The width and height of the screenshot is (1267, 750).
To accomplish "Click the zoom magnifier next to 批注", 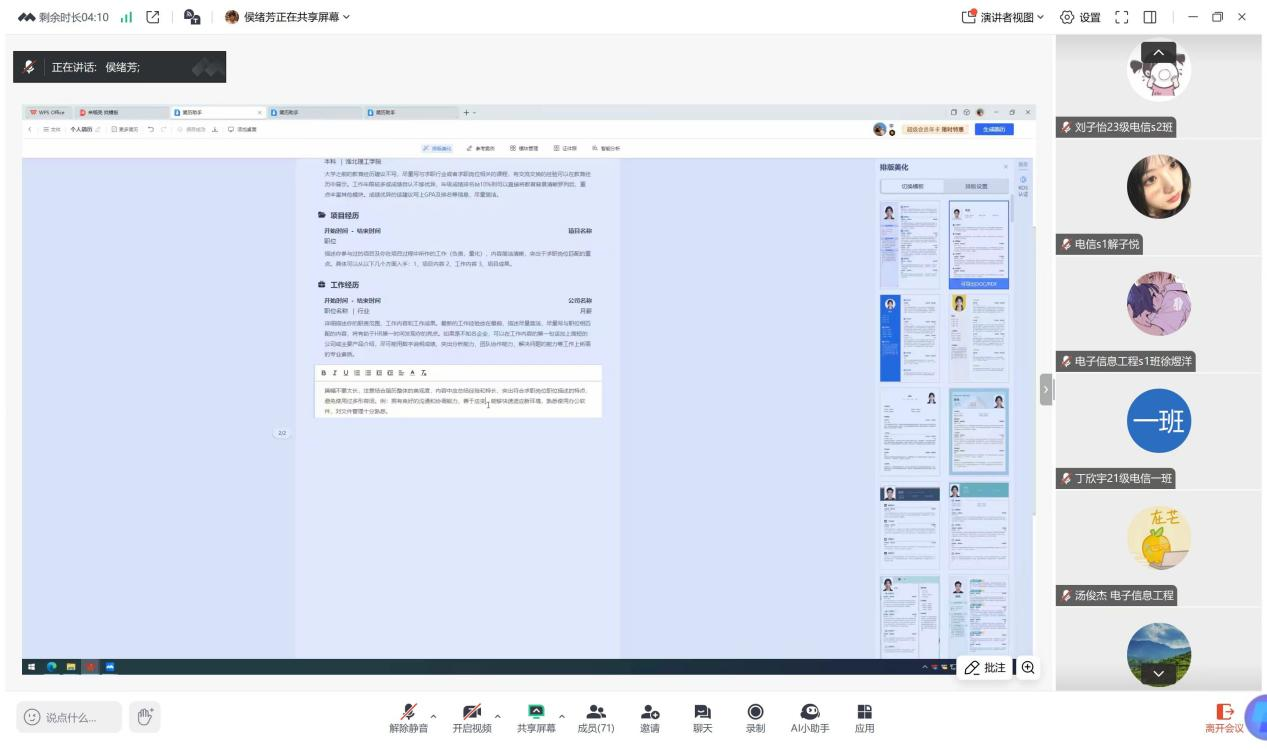I will 1027,668.
